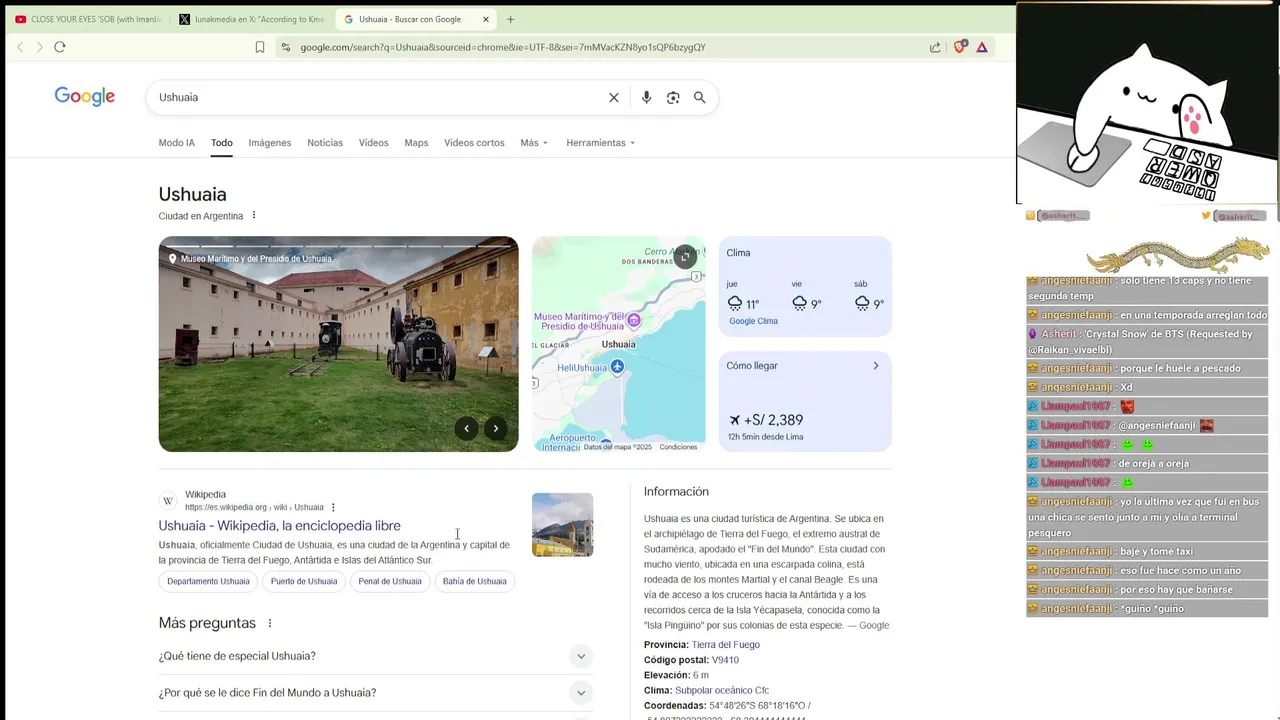
Task: Share this page via the share icon
Action: click(x=935, y=47)
